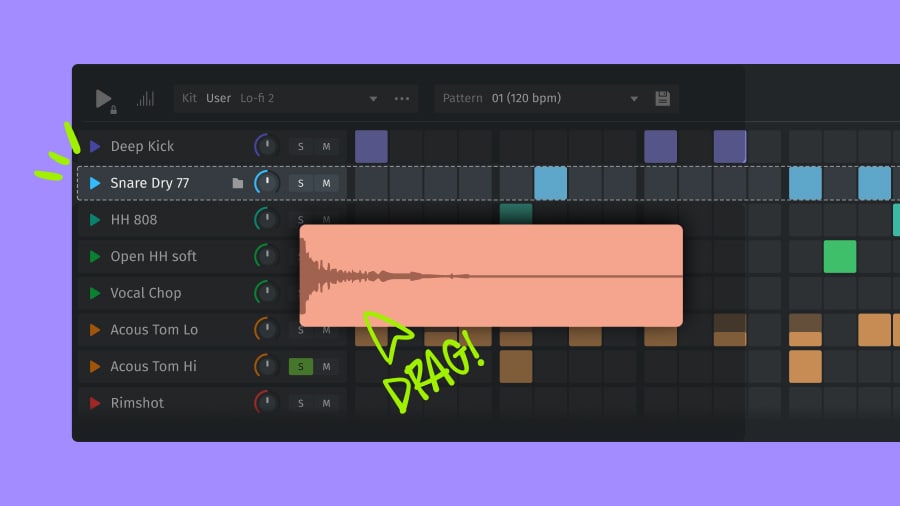Open the Pattern 01 (120 bpm) dropdown
The width and height of the screenshot is (900, 506).
pyautogui.click(x=633, y=99)
